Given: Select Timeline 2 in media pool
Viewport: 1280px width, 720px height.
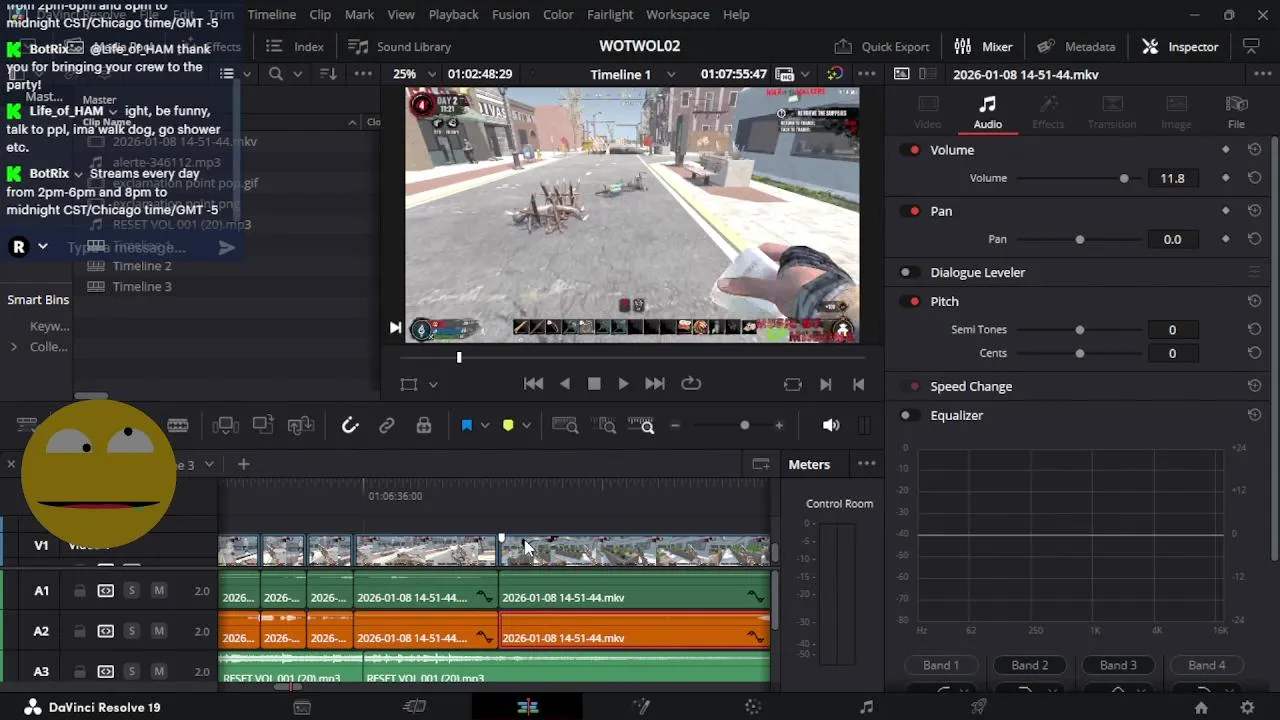Looking at the screenshot, I should [x=142, y=266].
